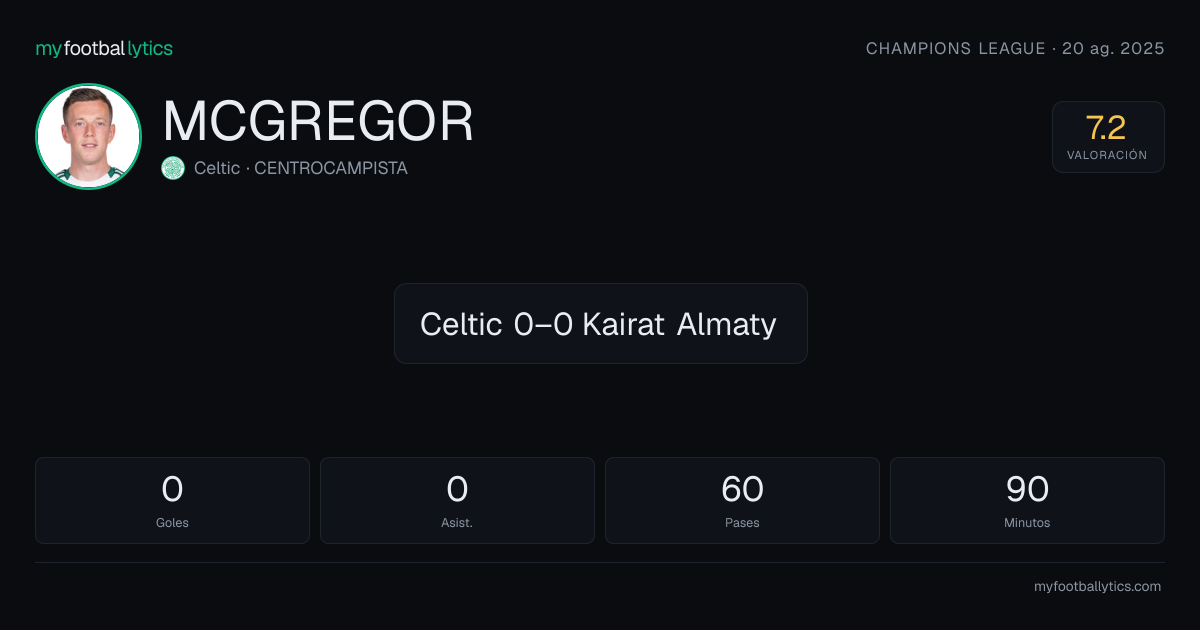Click the Goles label text
1200x630 pixels.
point(172,523)
